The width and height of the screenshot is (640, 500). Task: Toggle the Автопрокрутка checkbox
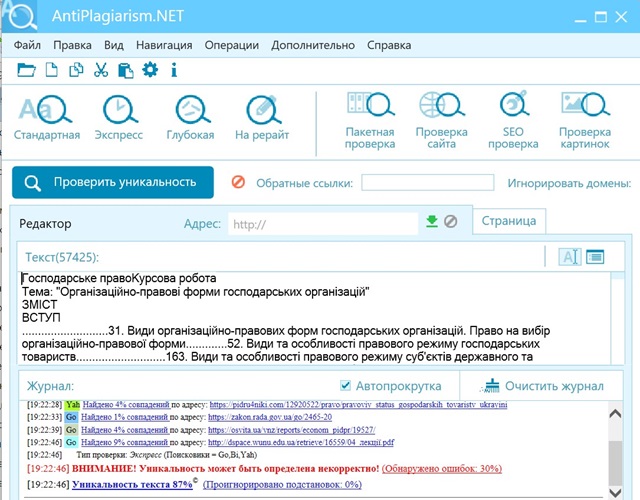[345, 385]
